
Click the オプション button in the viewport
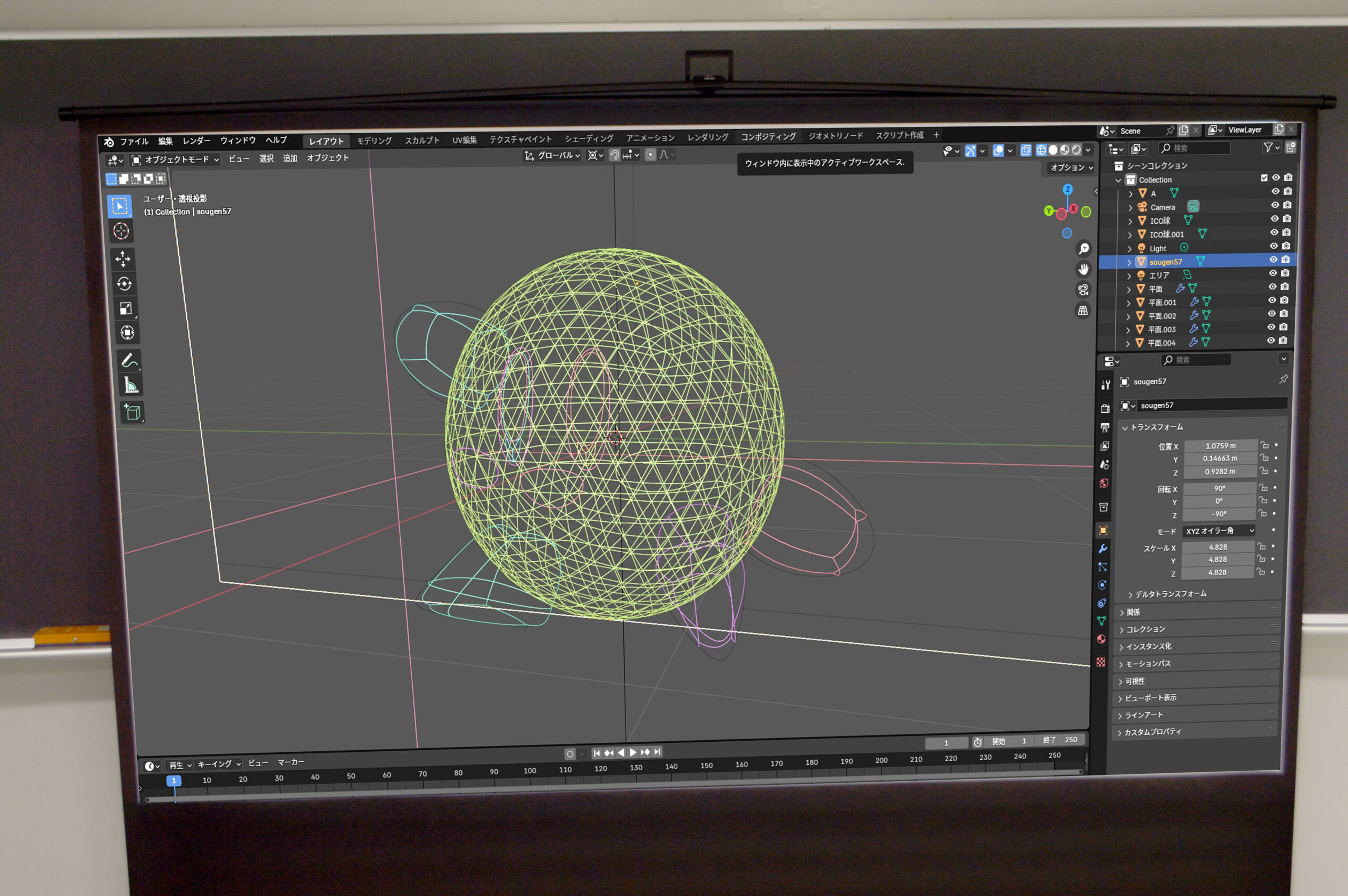[1071, 167]
